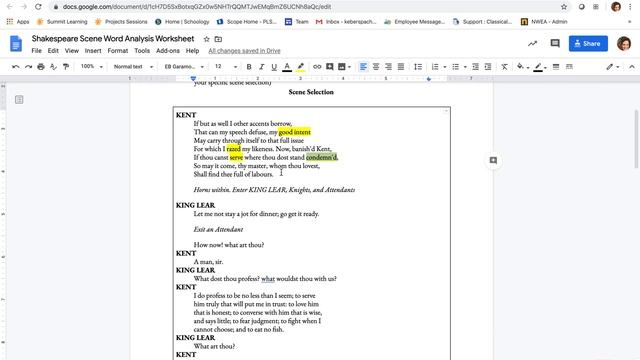Select left align option

[x=363, y=67]
